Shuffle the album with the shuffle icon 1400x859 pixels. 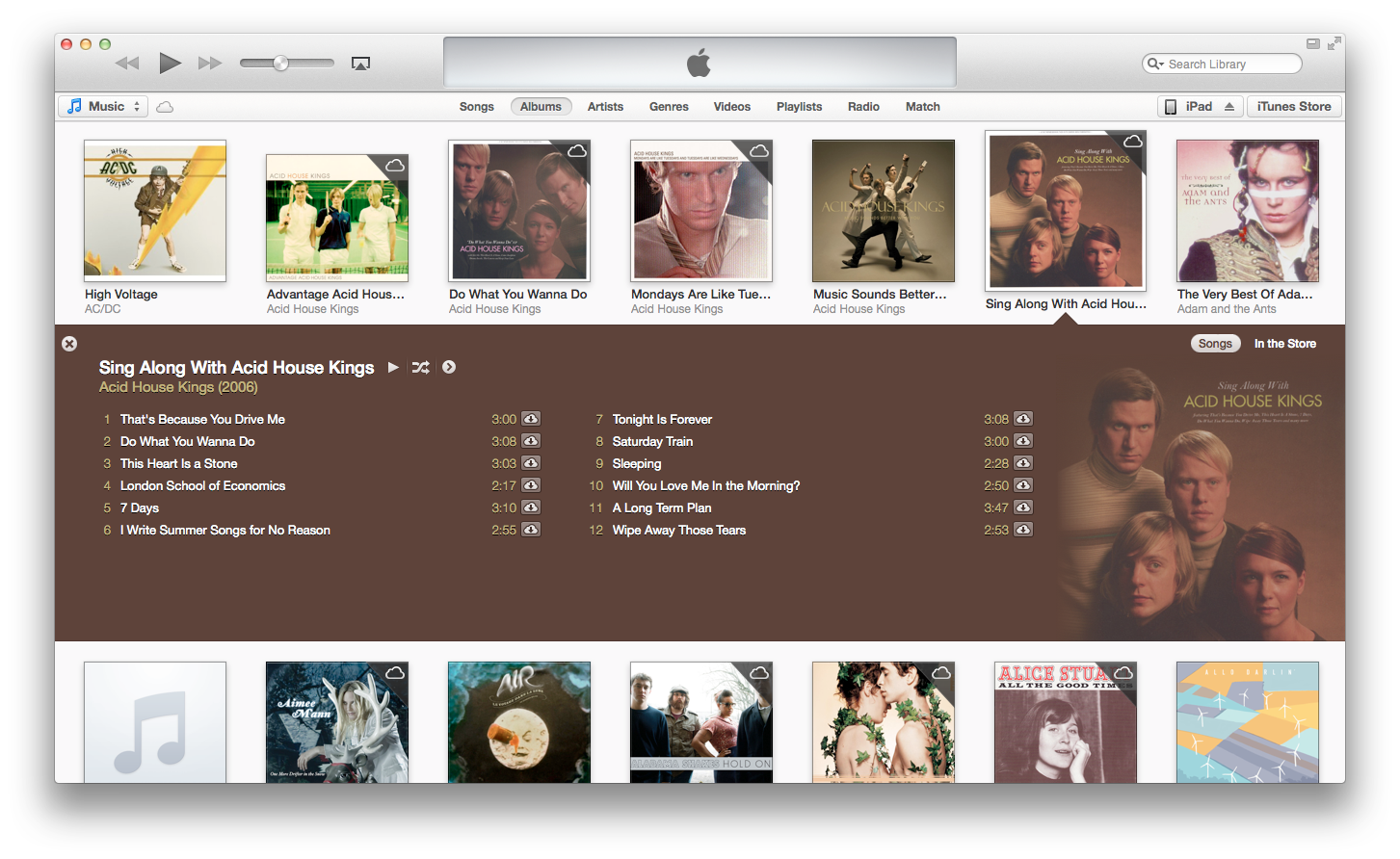(x=421, y=367)
